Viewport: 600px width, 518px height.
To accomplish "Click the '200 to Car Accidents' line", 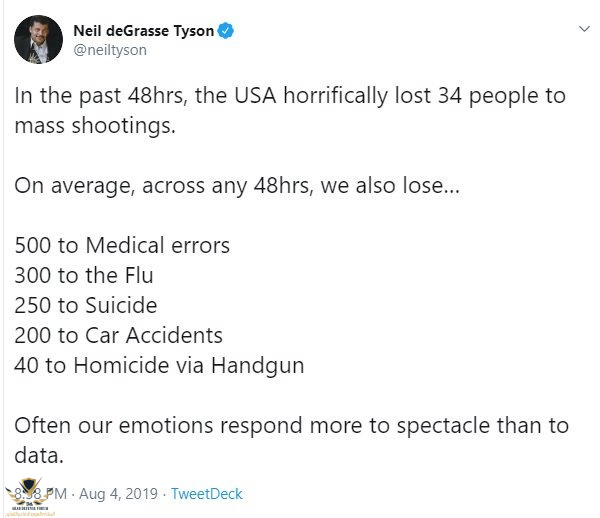I will 118,335.
